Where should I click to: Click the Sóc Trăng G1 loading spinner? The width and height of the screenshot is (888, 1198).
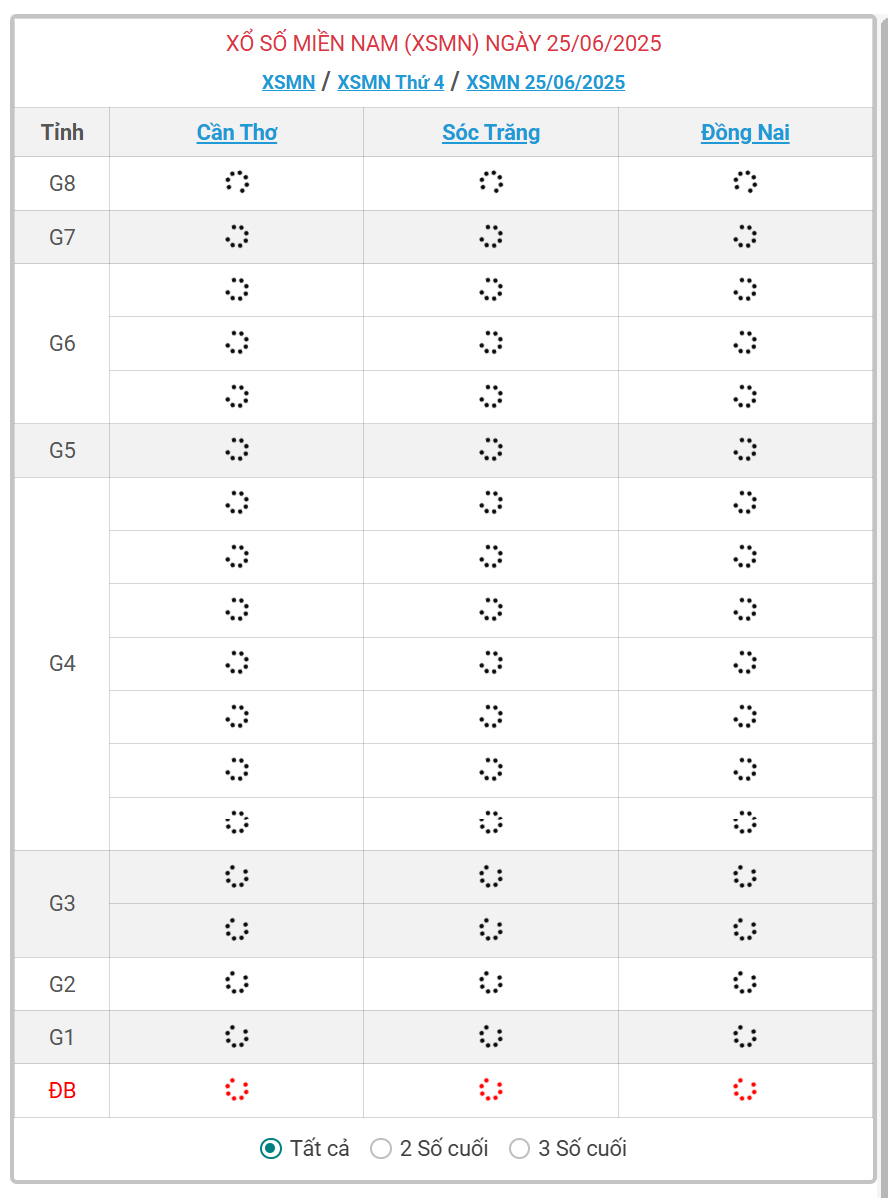[x=491, y=1037]
